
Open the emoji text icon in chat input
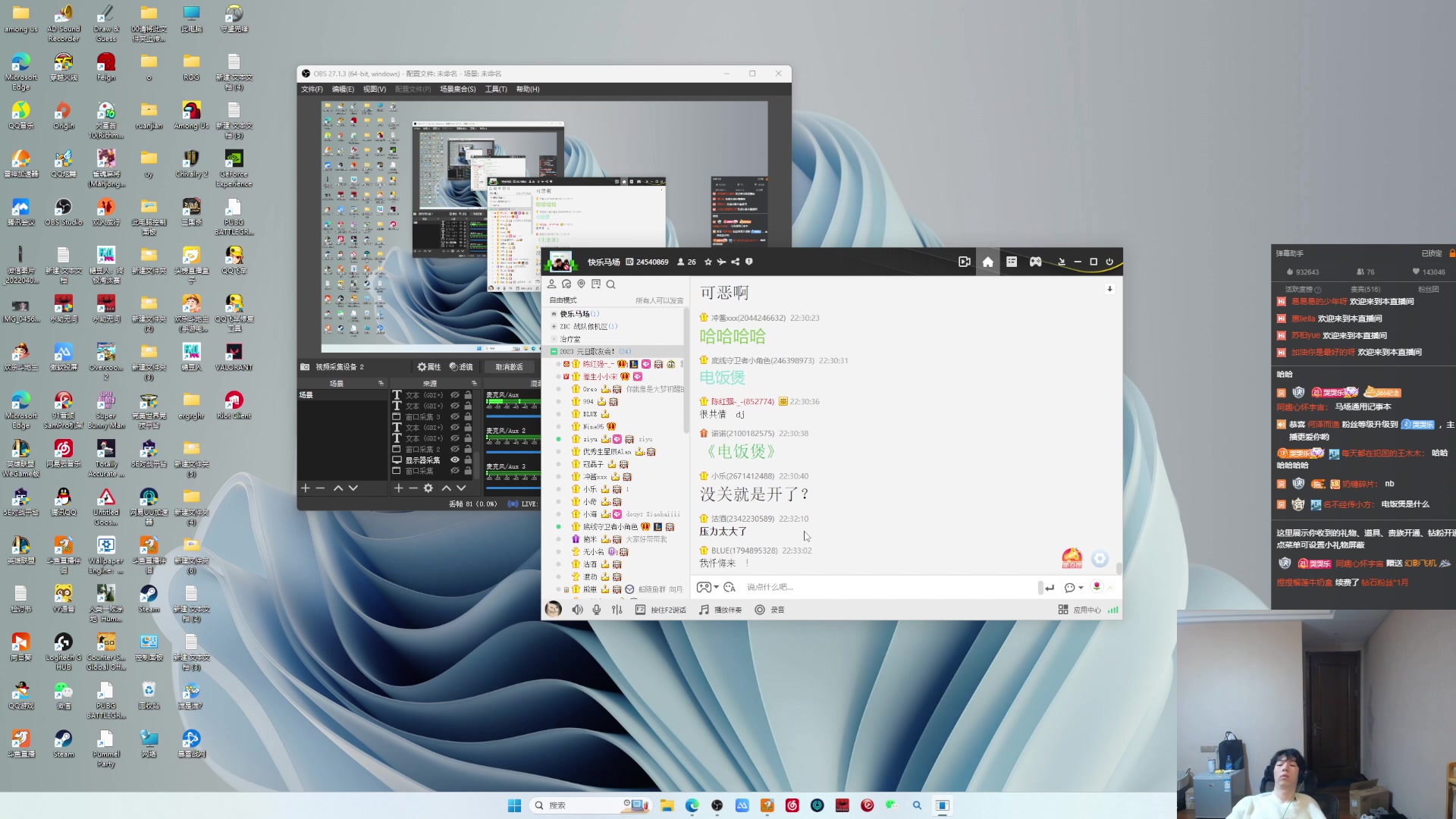click(730, 588)
